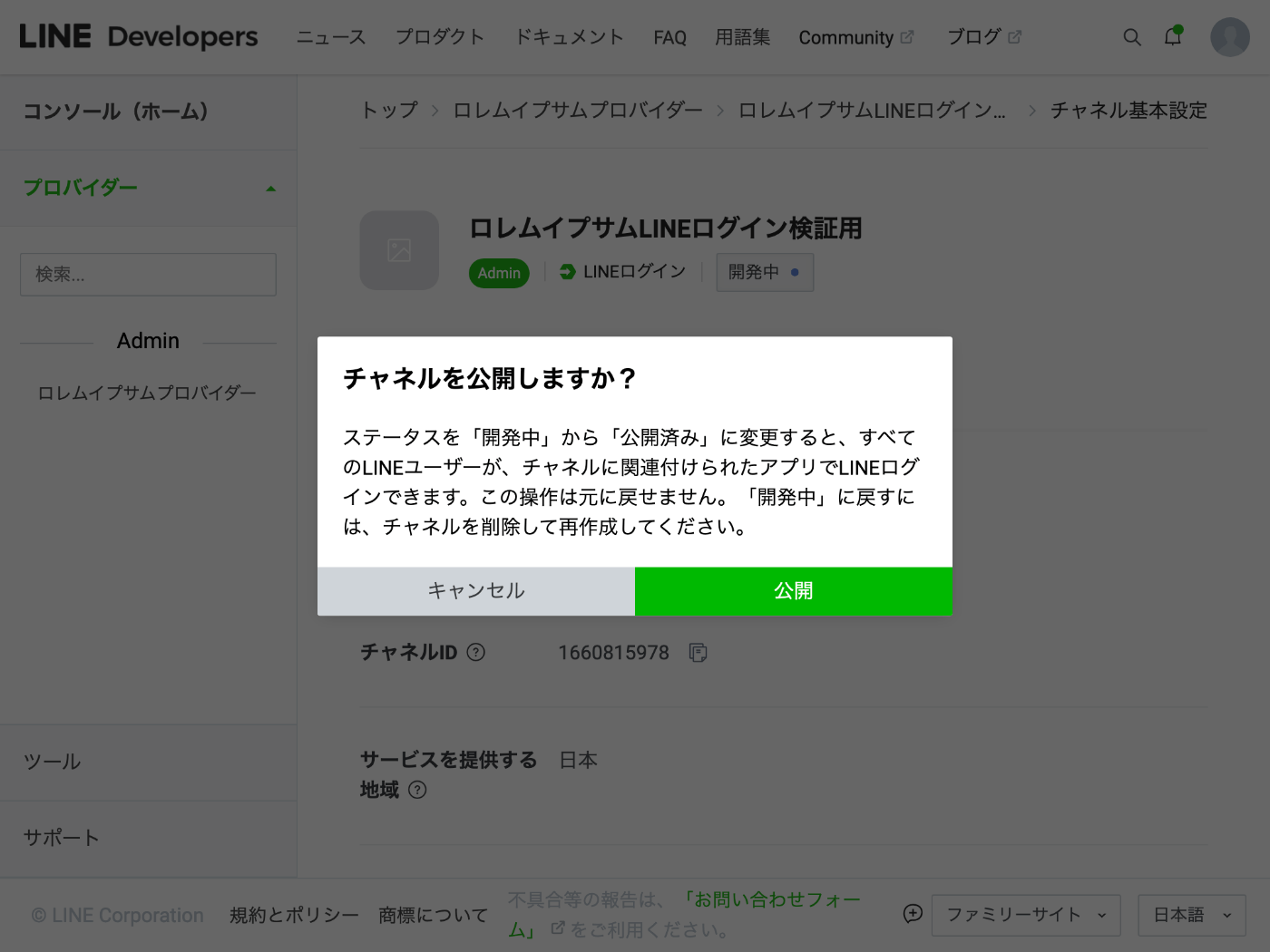Click the green LINEログイン arrow icon

(x=568, y=272)
